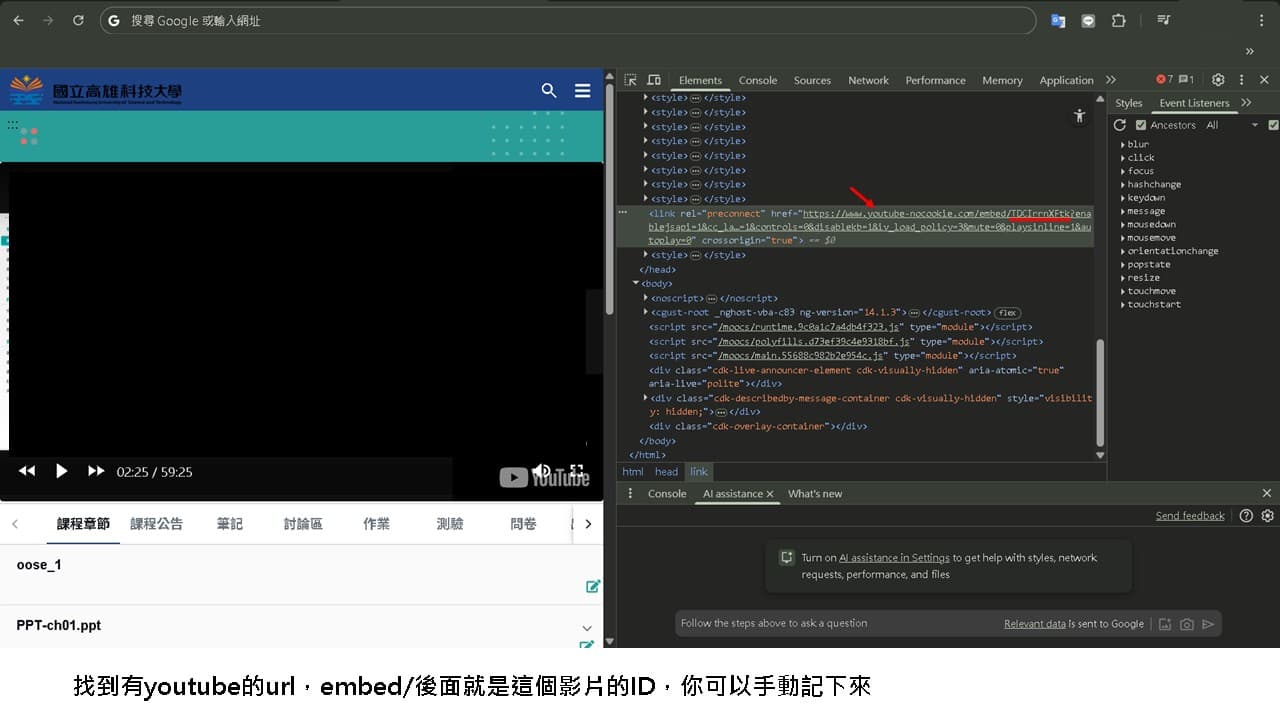
Task: Open the 課程公告 tab
Action: coord(157,524)
